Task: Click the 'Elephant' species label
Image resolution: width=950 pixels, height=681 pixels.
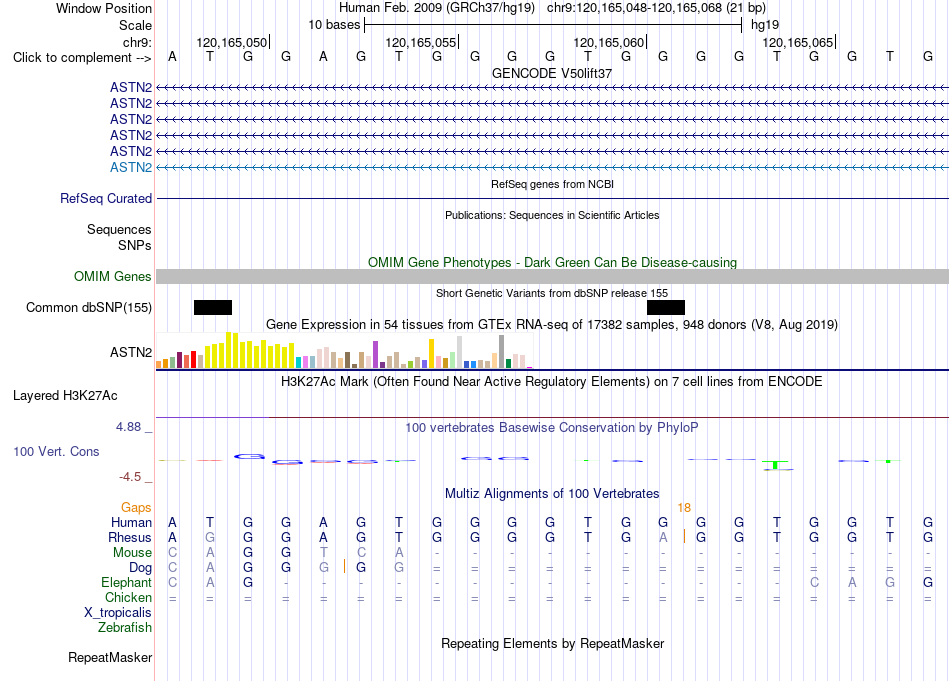Action: pyautogui.click(x=127, y=582)
